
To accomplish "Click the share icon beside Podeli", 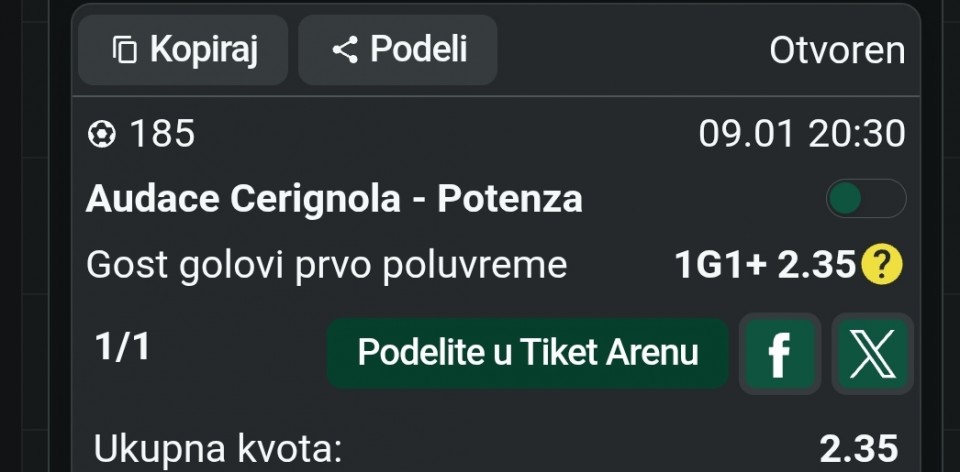I will (x=345, y=50).
